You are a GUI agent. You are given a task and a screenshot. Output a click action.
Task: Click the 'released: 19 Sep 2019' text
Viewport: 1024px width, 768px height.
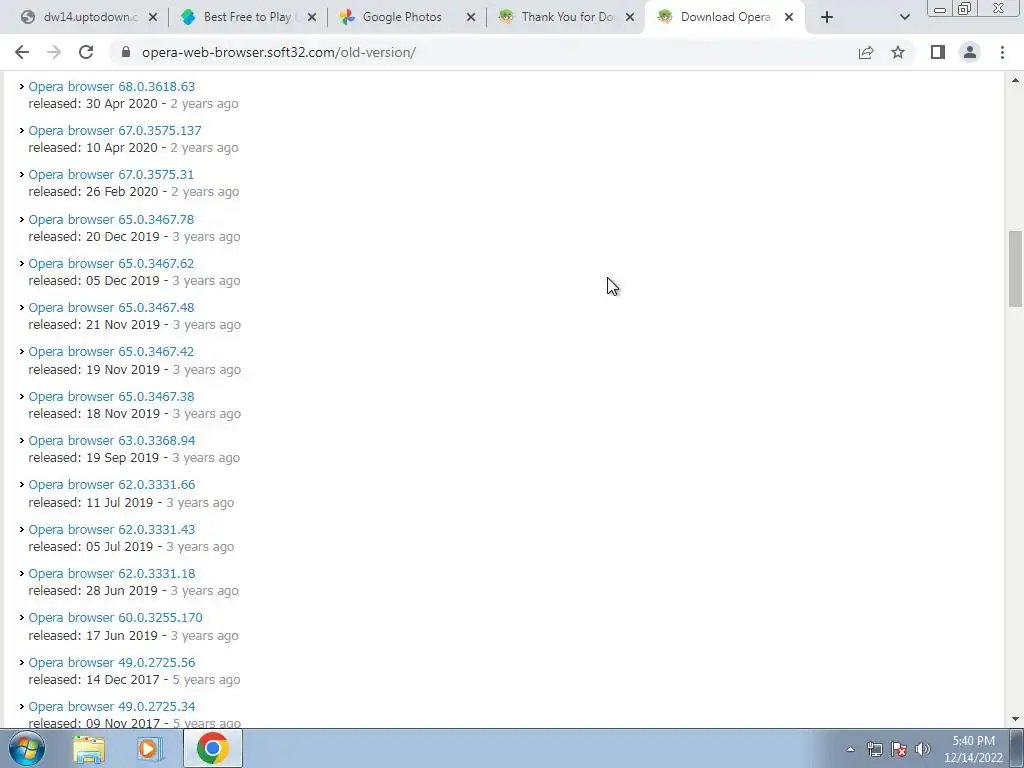pyautogui.click(x=93, y=458)
